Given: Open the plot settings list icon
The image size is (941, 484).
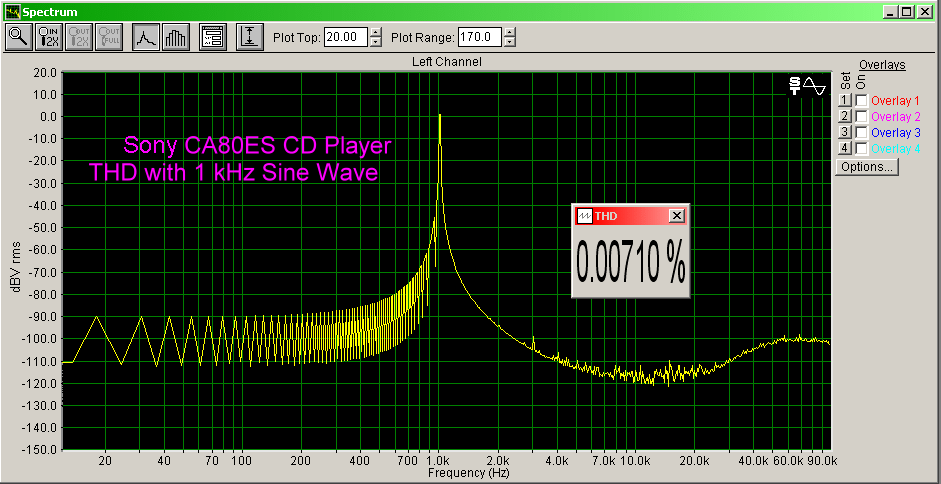Looking at the screenshot, I should (x=212, y=37).
